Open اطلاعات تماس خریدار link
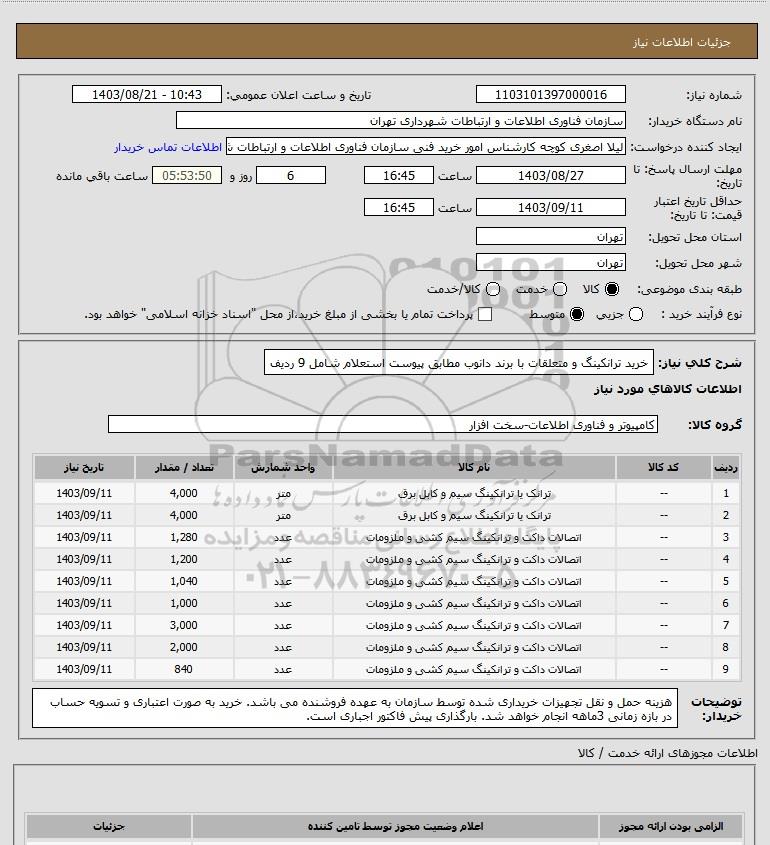Screen dimensions: 770x845 [168, 147]
